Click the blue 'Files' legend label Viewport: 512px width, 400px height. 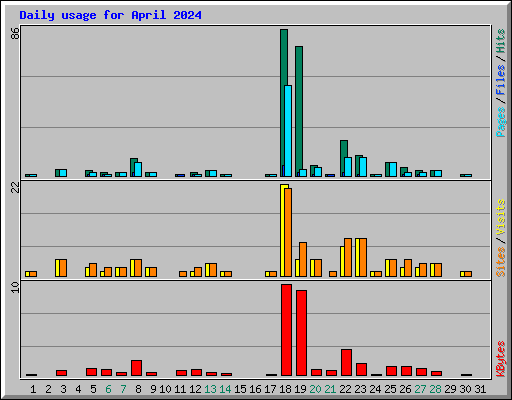[500, 79]
